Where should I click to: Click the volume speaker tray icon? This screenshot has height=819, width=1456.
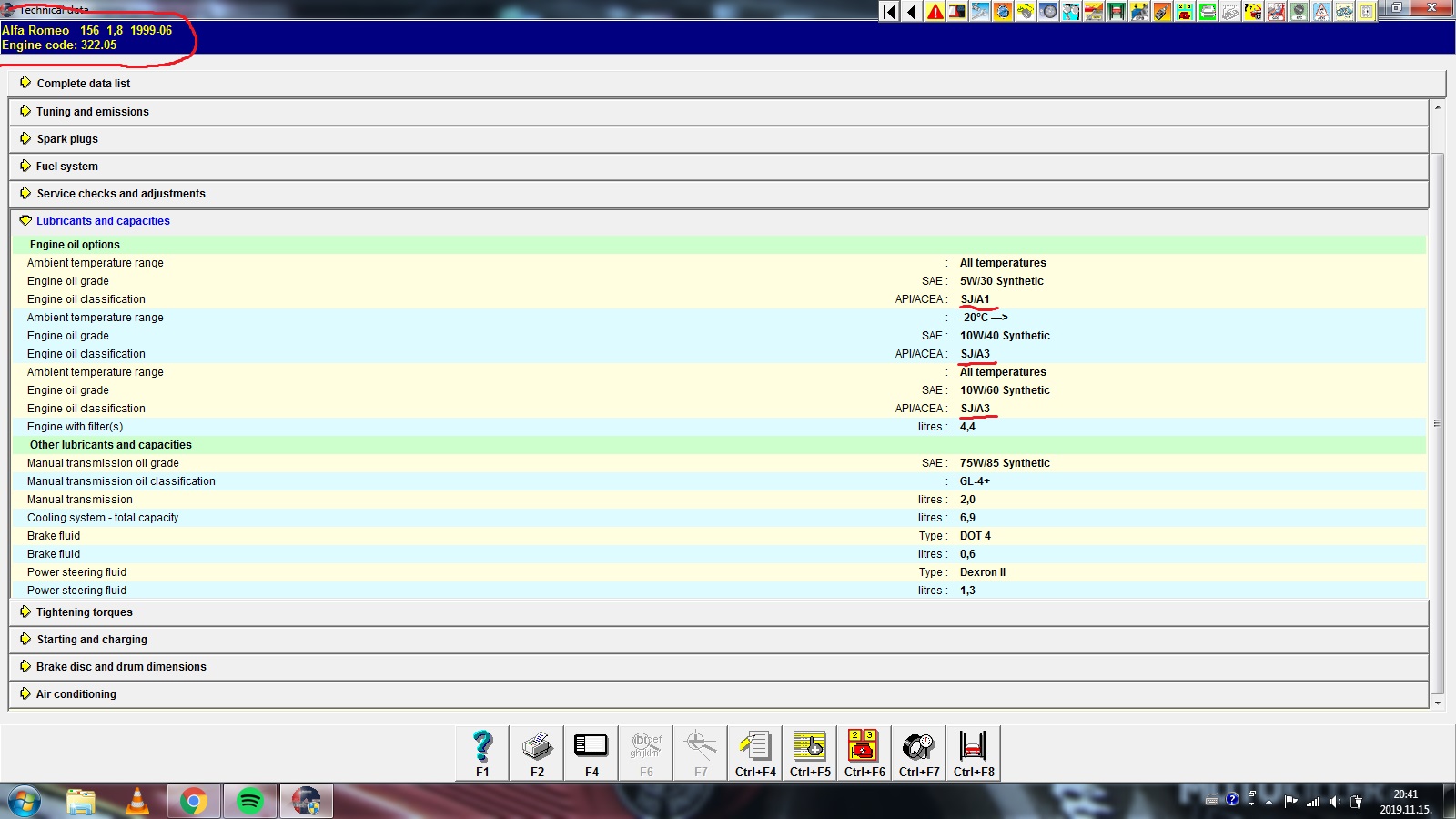pos(1335,802)
